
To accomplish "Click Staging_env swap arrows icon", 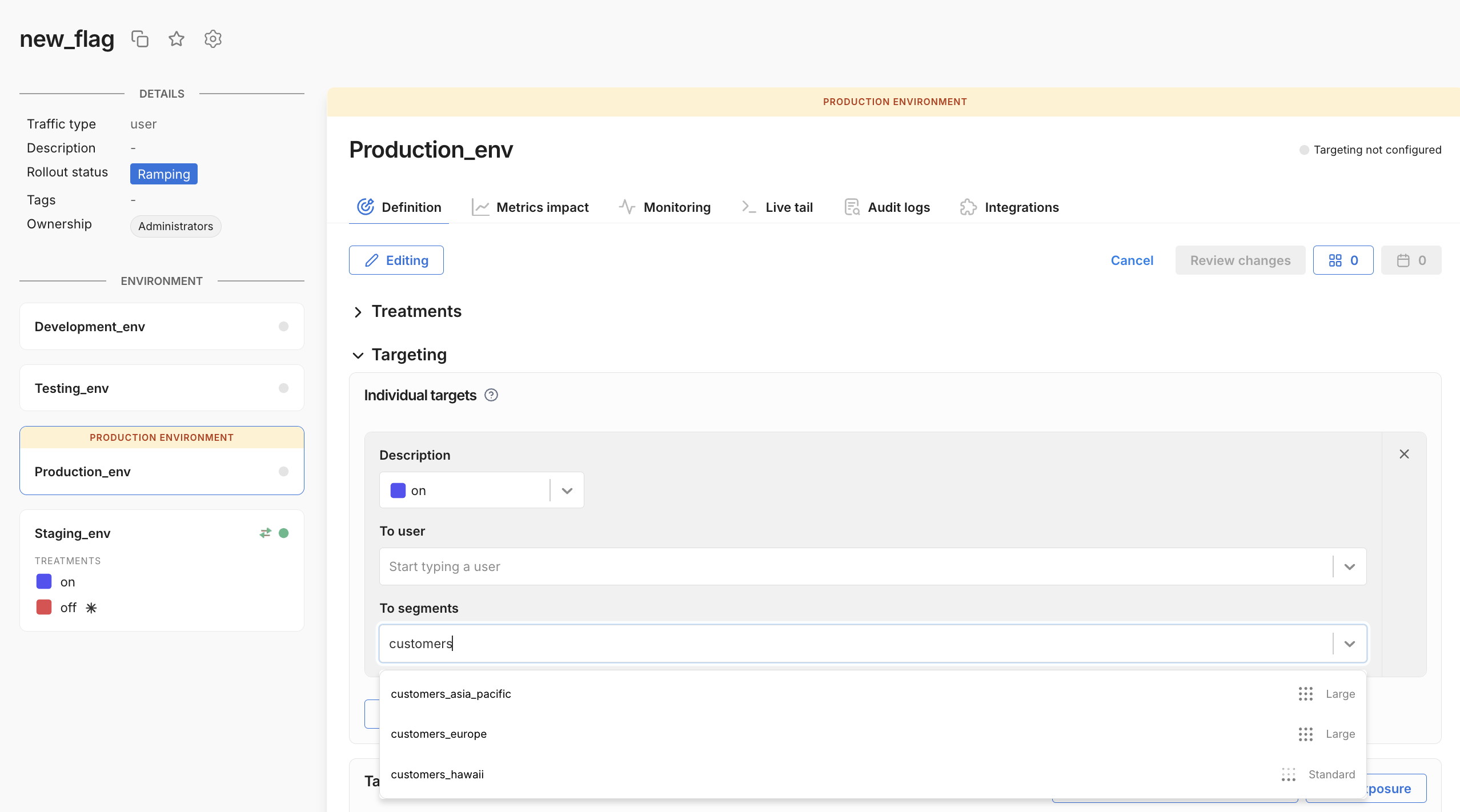I will point(265,533).
